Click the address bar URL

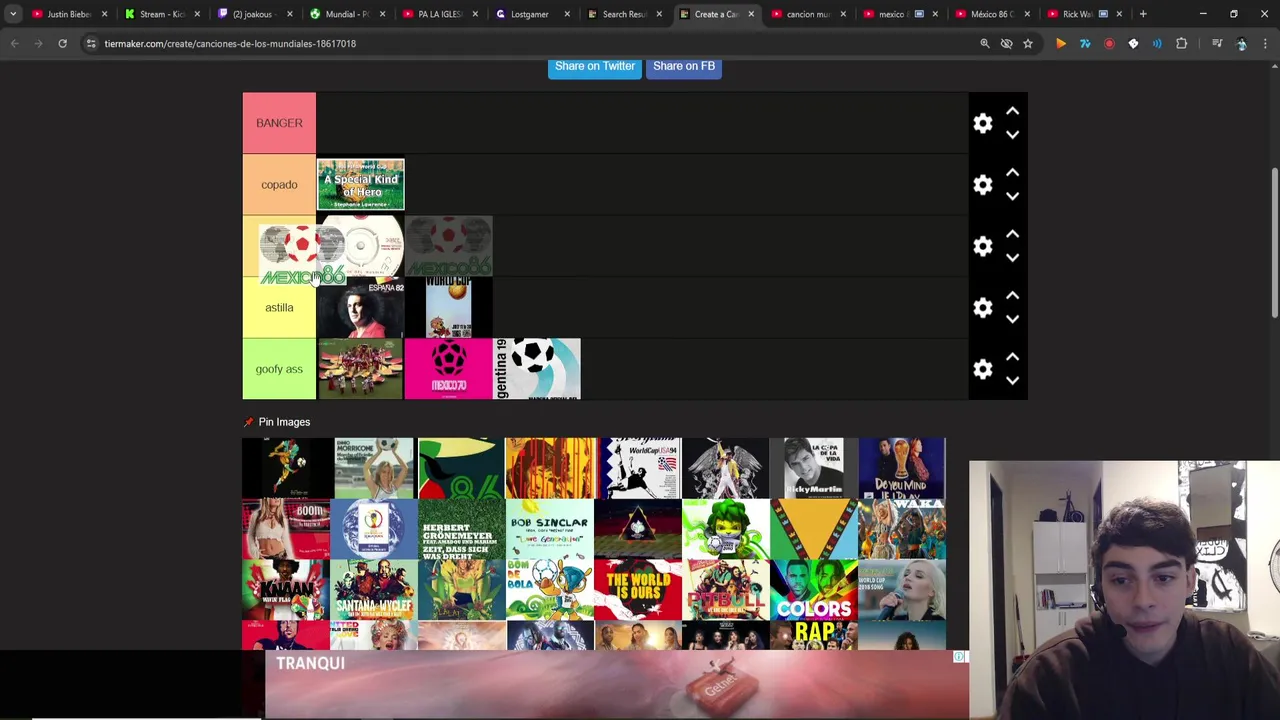[x=230, y=44]
